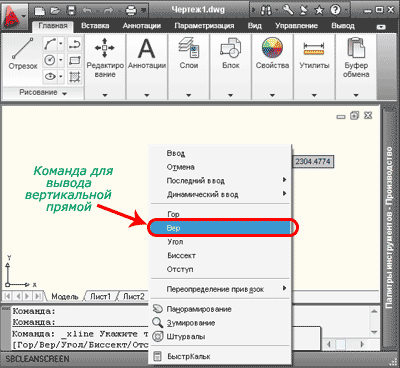Click the Блок icon
The height and width of the screenshot is (368, 400).
231,48
